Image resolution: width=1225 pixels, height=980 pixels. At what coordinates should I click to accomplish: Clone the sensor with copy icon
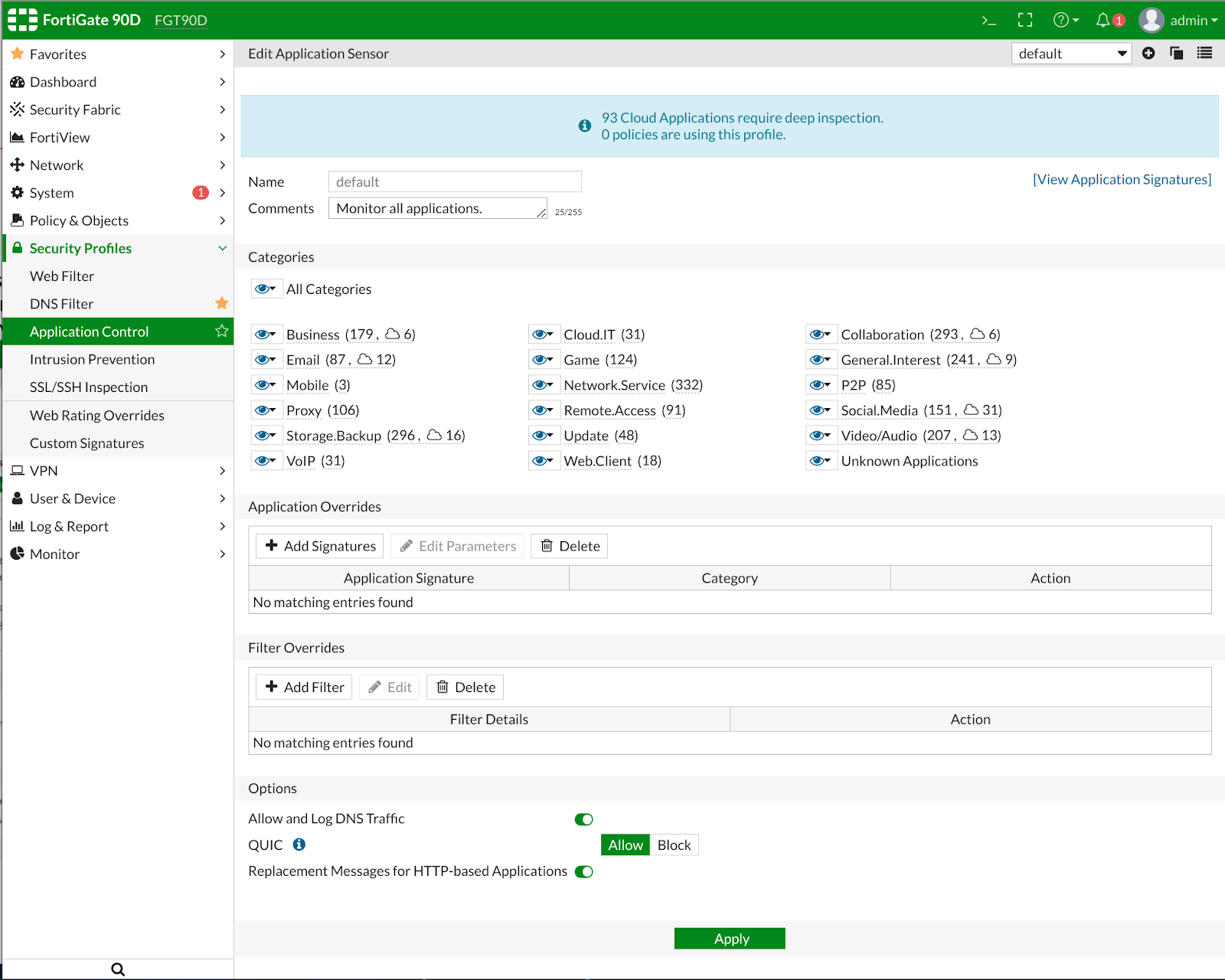click(1177, 53)
